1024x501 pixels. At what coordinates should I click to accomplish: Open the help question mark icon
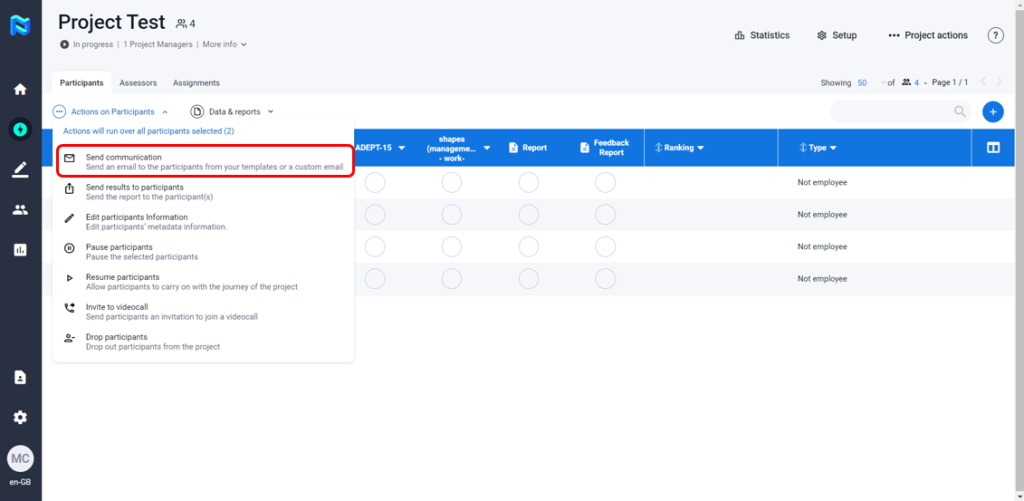(995, 35)
